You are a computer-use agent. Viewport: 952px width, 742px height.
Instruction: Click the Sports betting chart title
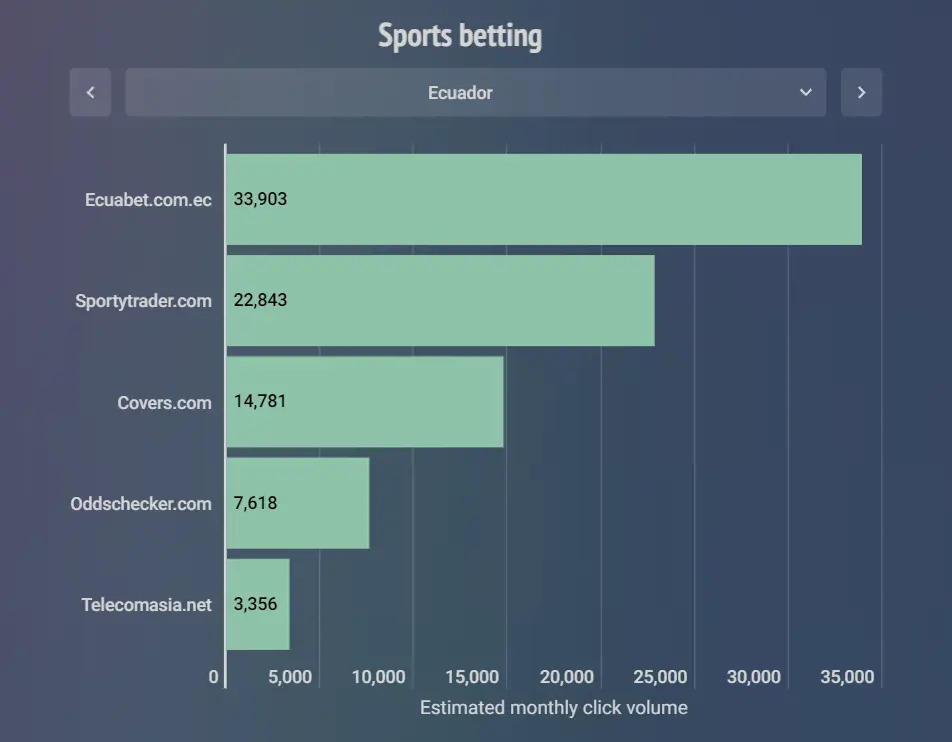[460, 35]
